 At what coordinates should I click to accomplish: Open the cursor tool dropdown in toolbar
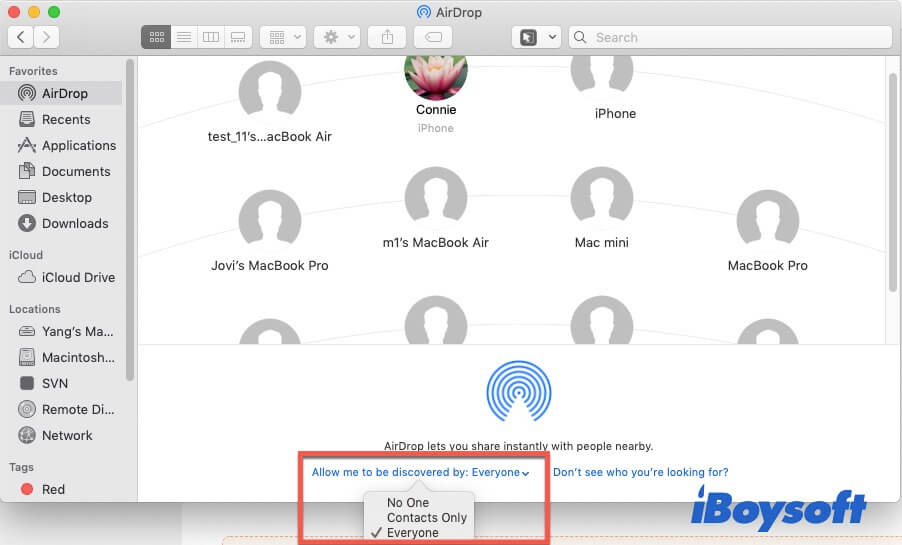tap(536, 37)
